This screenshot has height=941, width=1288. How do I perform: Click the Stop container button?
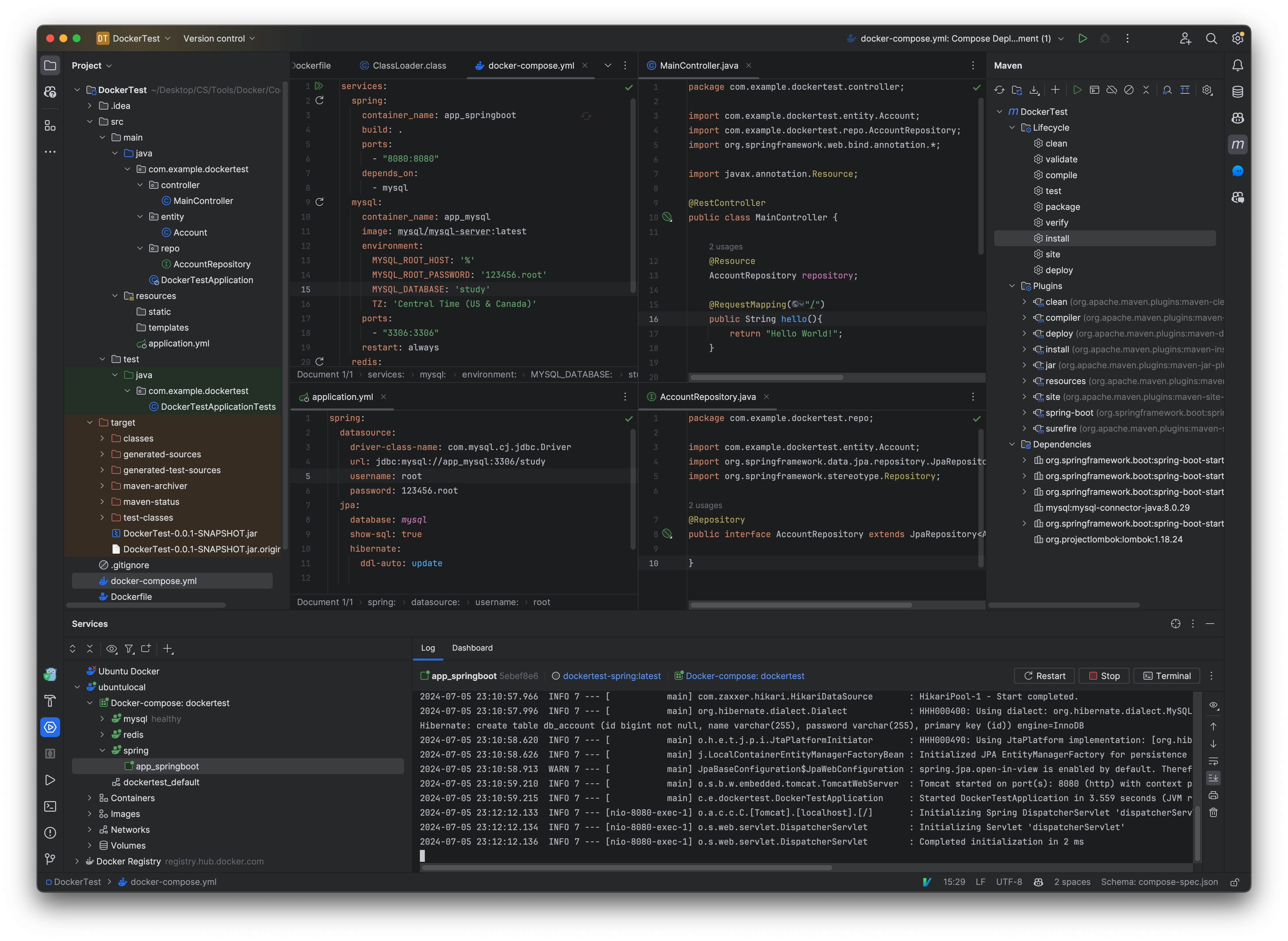click(1104, 676)
